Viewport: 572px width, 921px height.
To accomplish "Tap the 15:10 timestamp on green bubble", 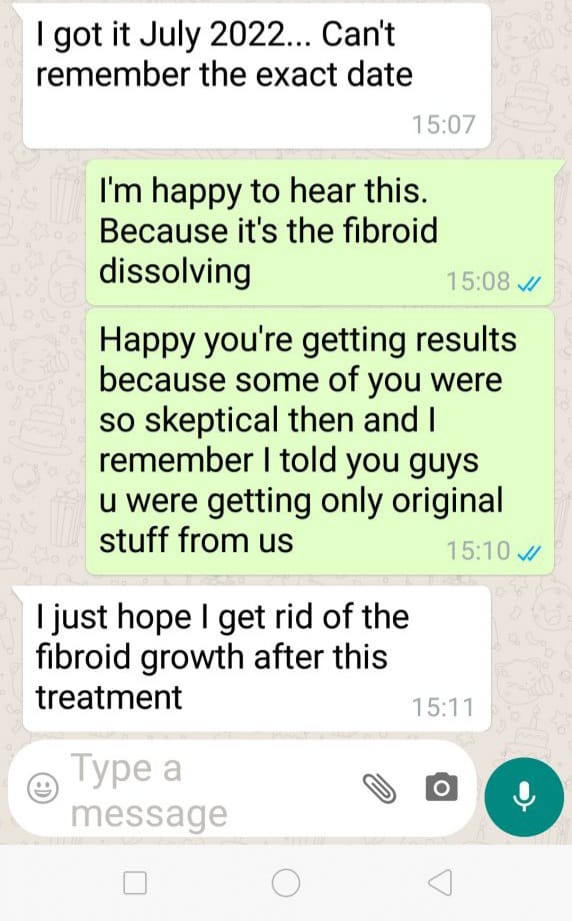I will click(478, 551).
